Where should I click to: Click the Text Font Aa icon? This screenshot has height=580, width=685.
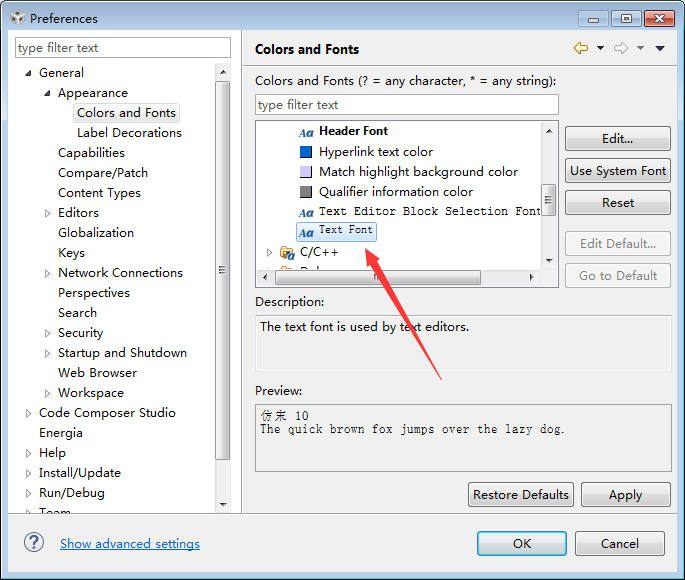tap(306, 232)
